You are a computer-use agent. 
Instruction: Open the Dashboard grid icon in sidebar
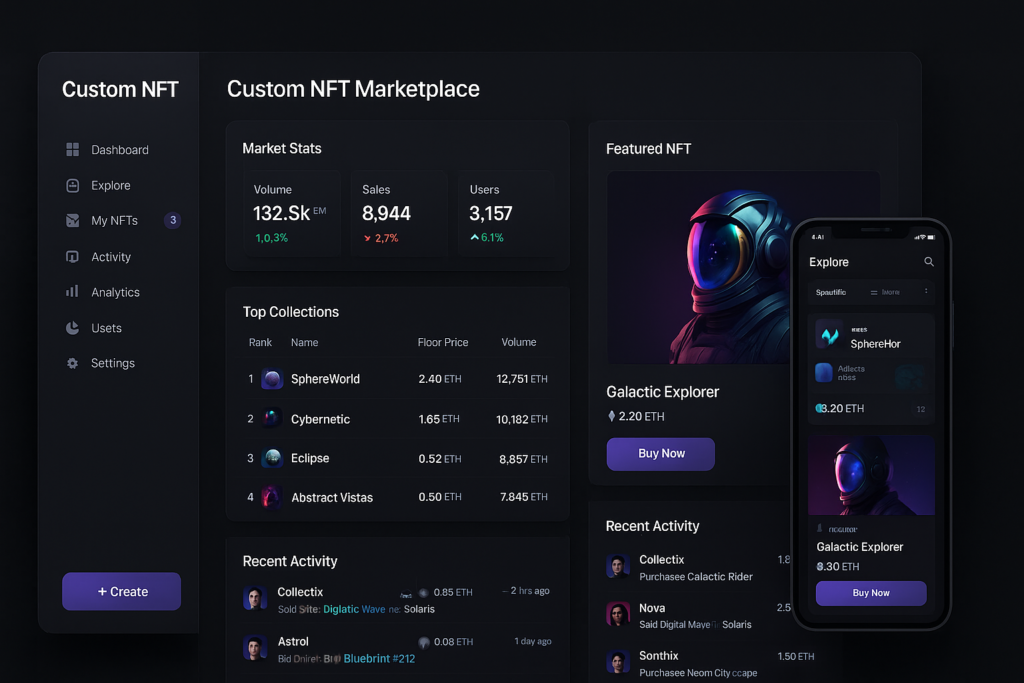point(72,150)
